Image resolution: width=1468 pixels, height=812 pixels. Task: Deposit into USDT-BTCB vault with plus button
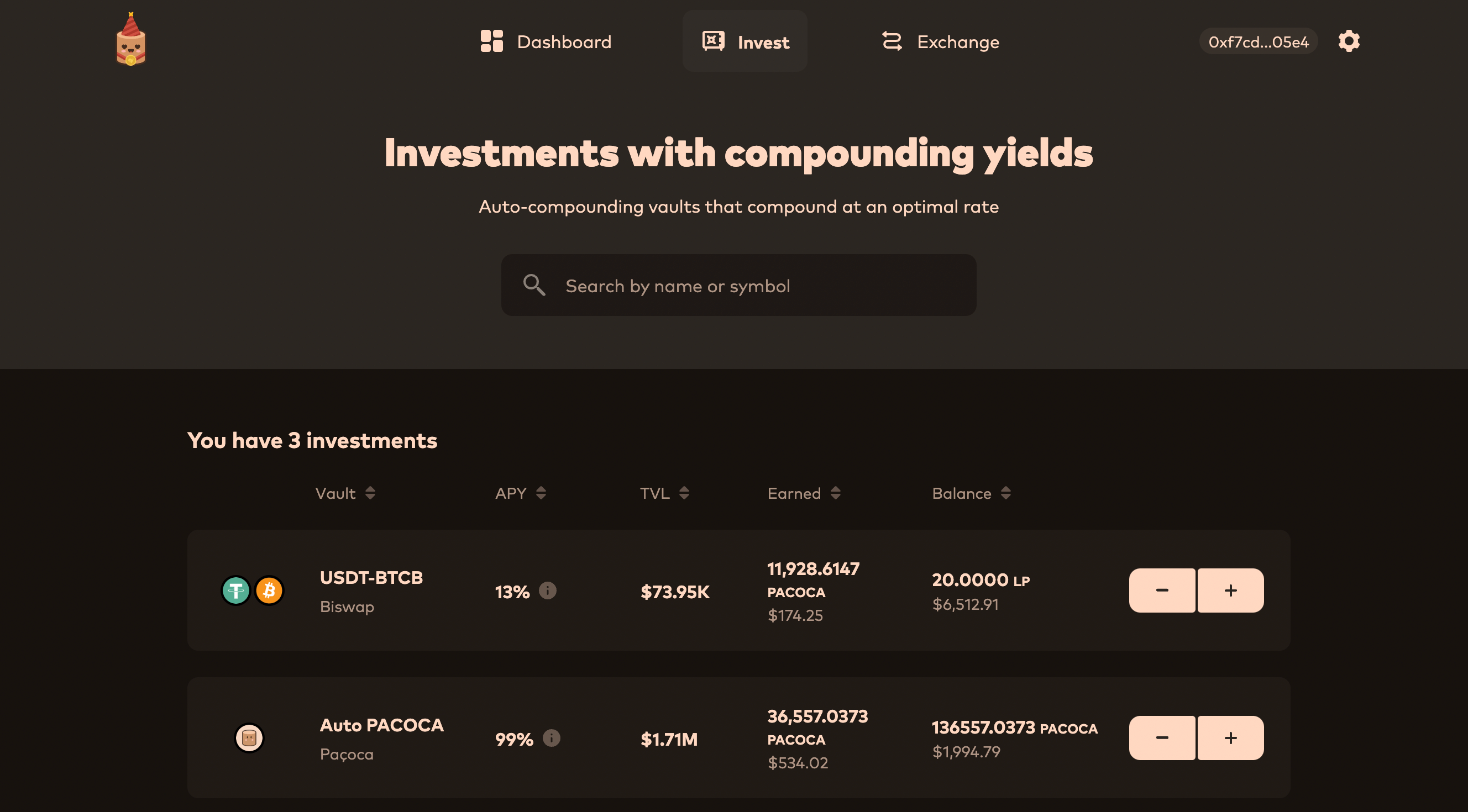pos(1231,590)
